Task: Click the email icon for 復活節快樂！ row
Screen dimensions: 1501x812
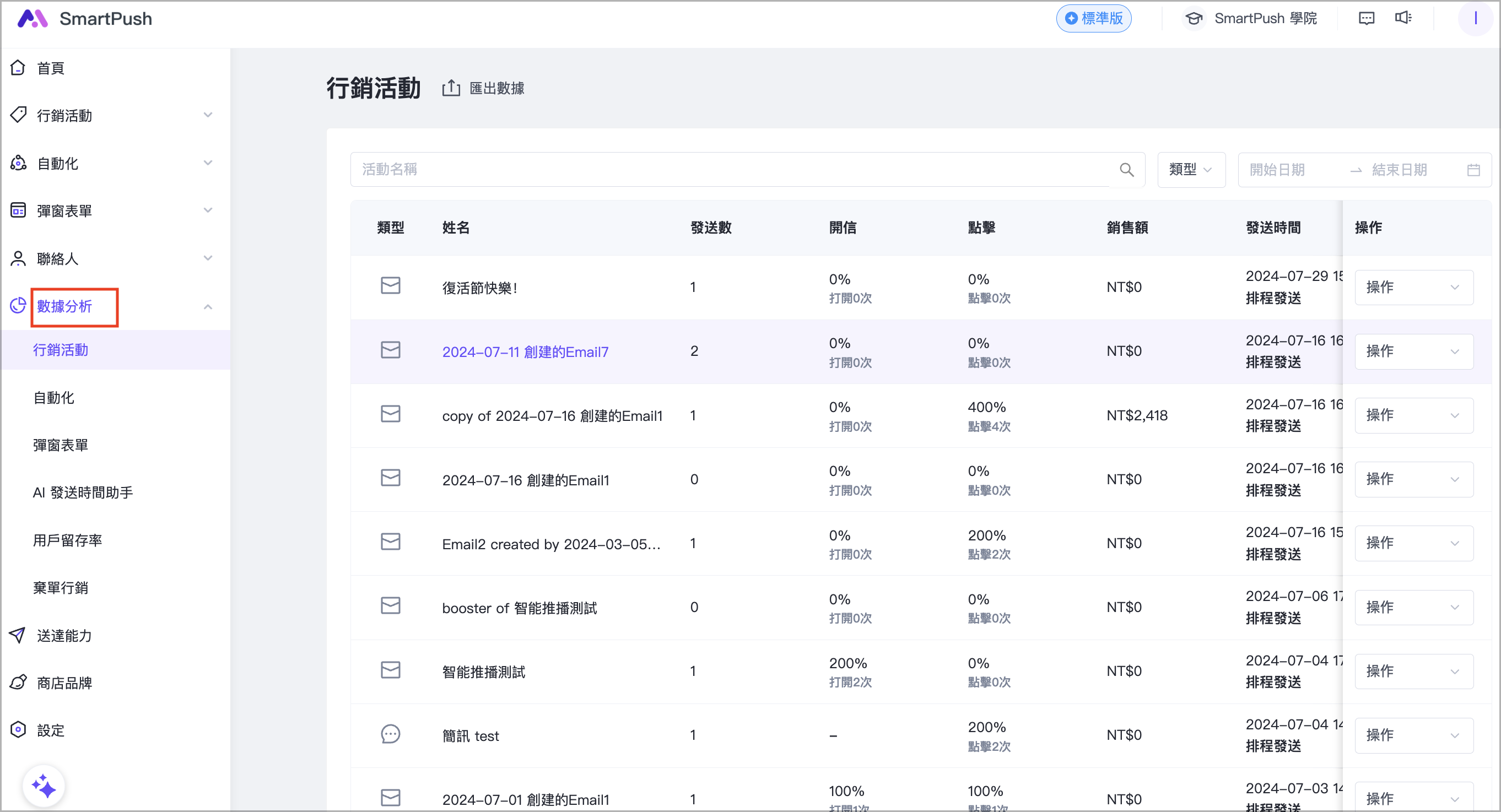Action: (390, 286)
